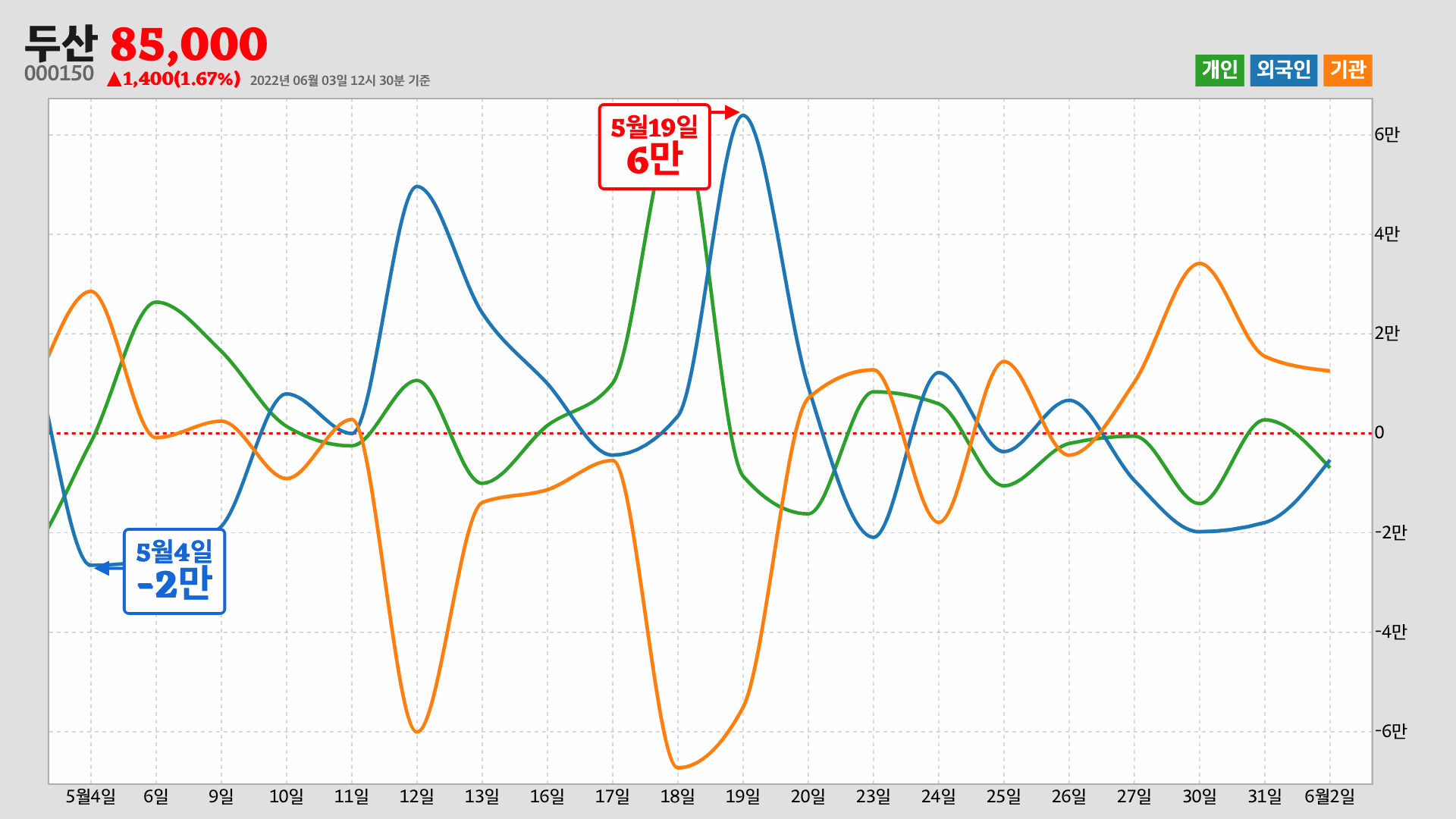The image size is (1456, 819).
Task: Click the 9일 x-axis label
Action: [221, 796]
